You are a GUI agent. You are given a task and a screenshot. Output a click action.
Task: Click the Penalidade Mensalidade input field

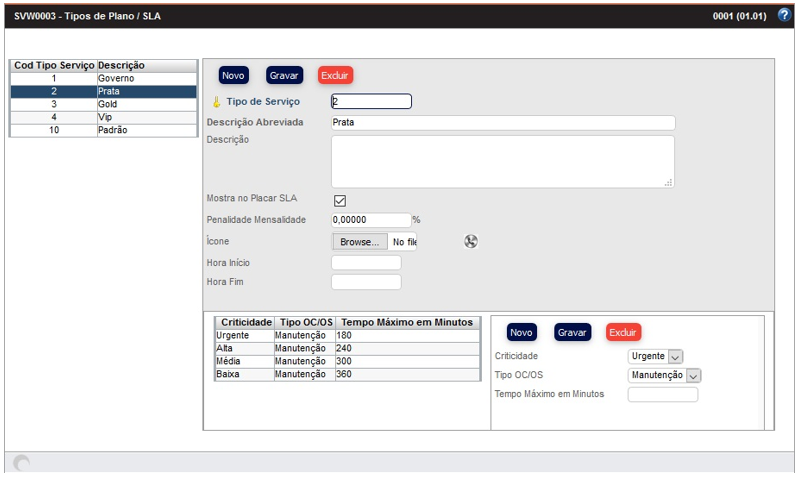[371, 220]
